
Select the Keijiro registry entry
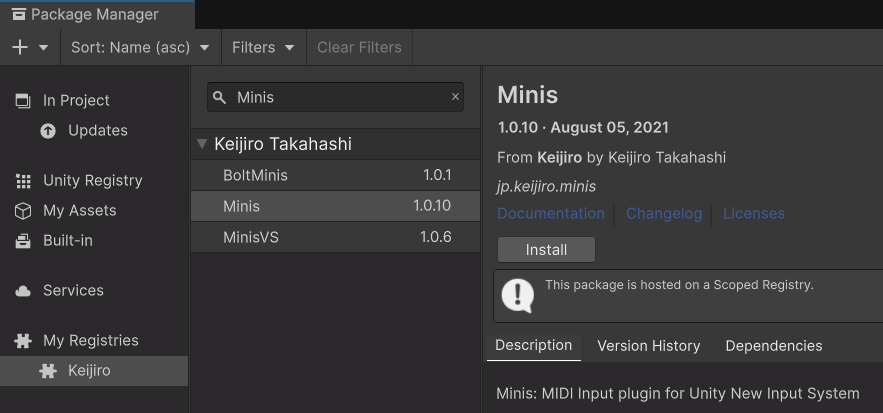point(95,371)
